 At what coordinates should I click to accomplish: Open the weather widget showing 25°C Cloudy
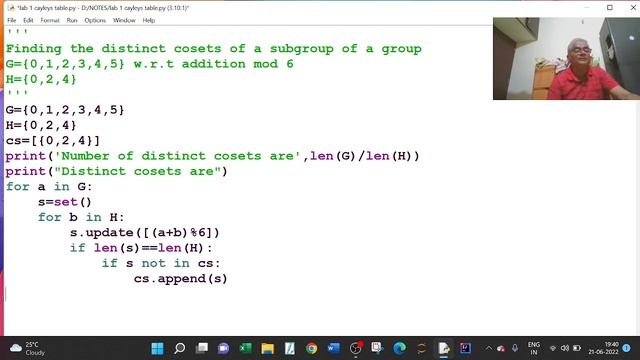tap(27, 348)
